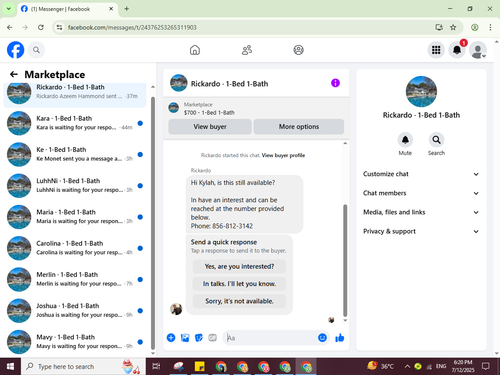500x375 pixels.
Task: Bookmark this page with the star icon
Action: click(x=453, y=27)
